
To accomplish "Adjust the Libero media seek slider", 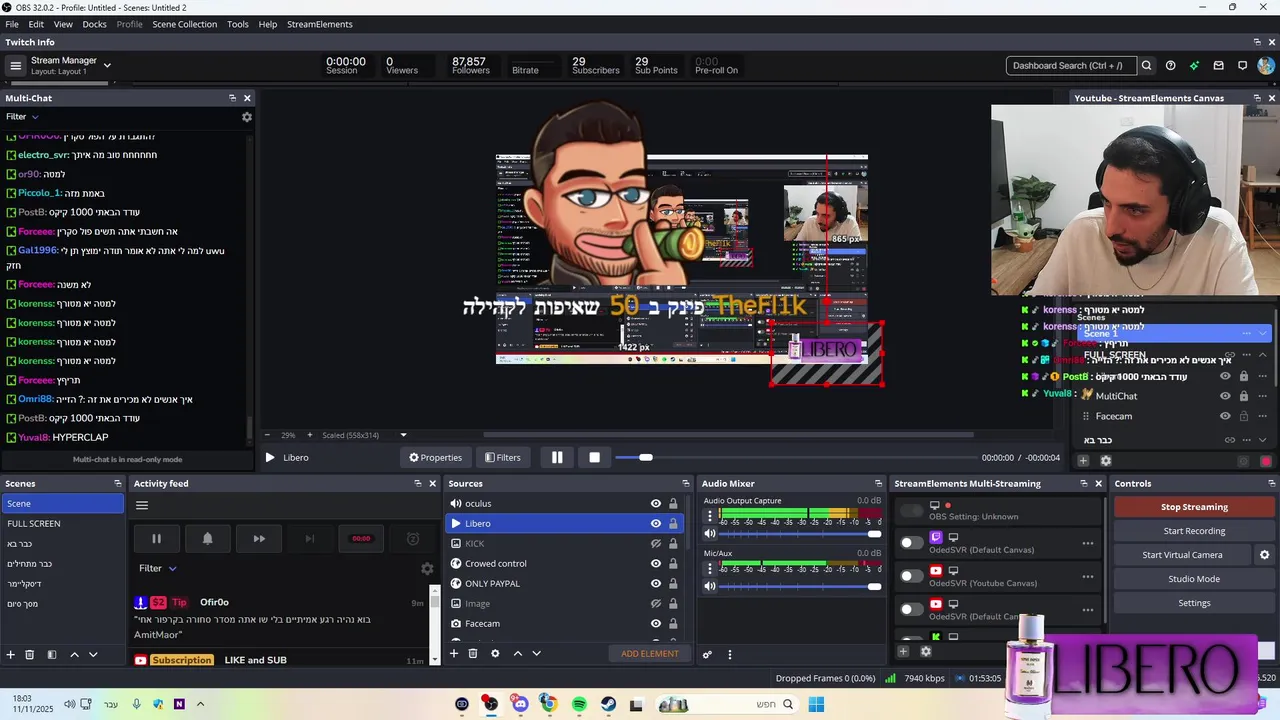I will click(x=795, y=457).
